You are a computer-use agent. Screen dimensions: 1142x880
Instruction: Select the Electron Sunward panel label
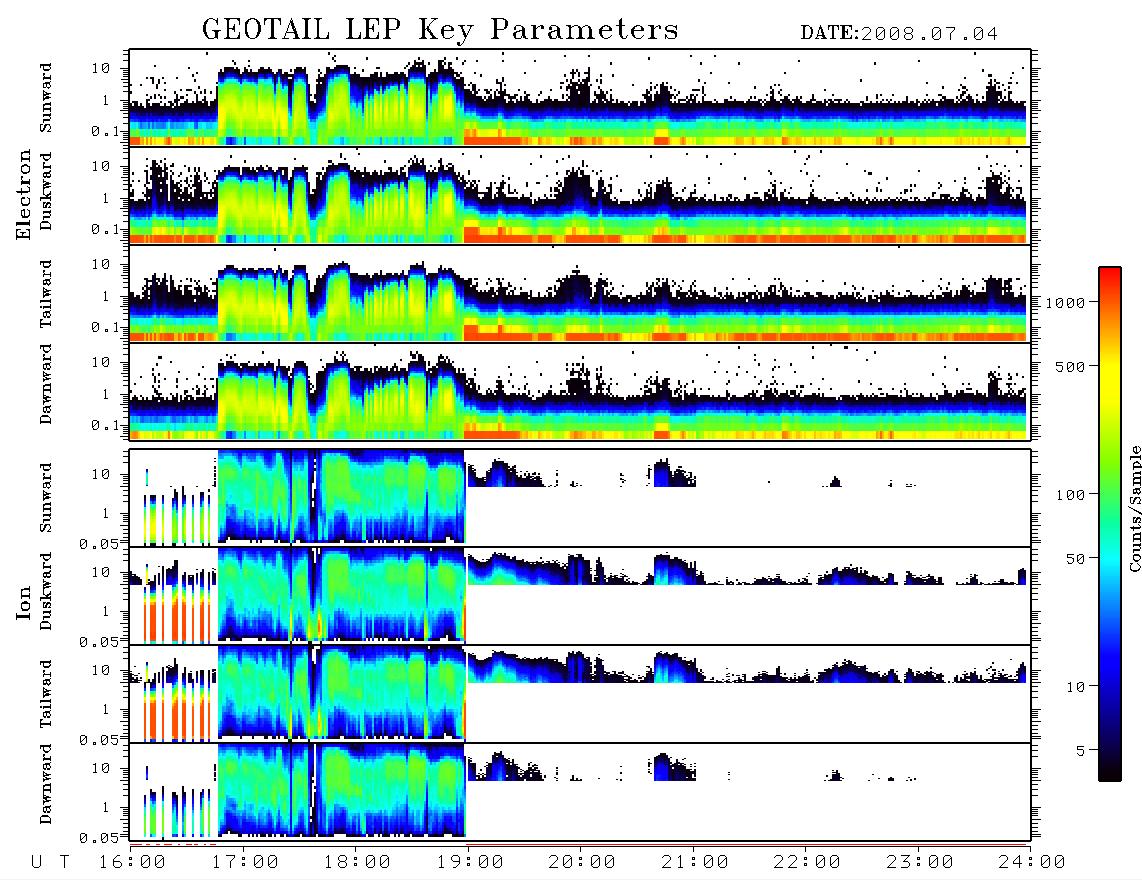(x=46, y=98)
